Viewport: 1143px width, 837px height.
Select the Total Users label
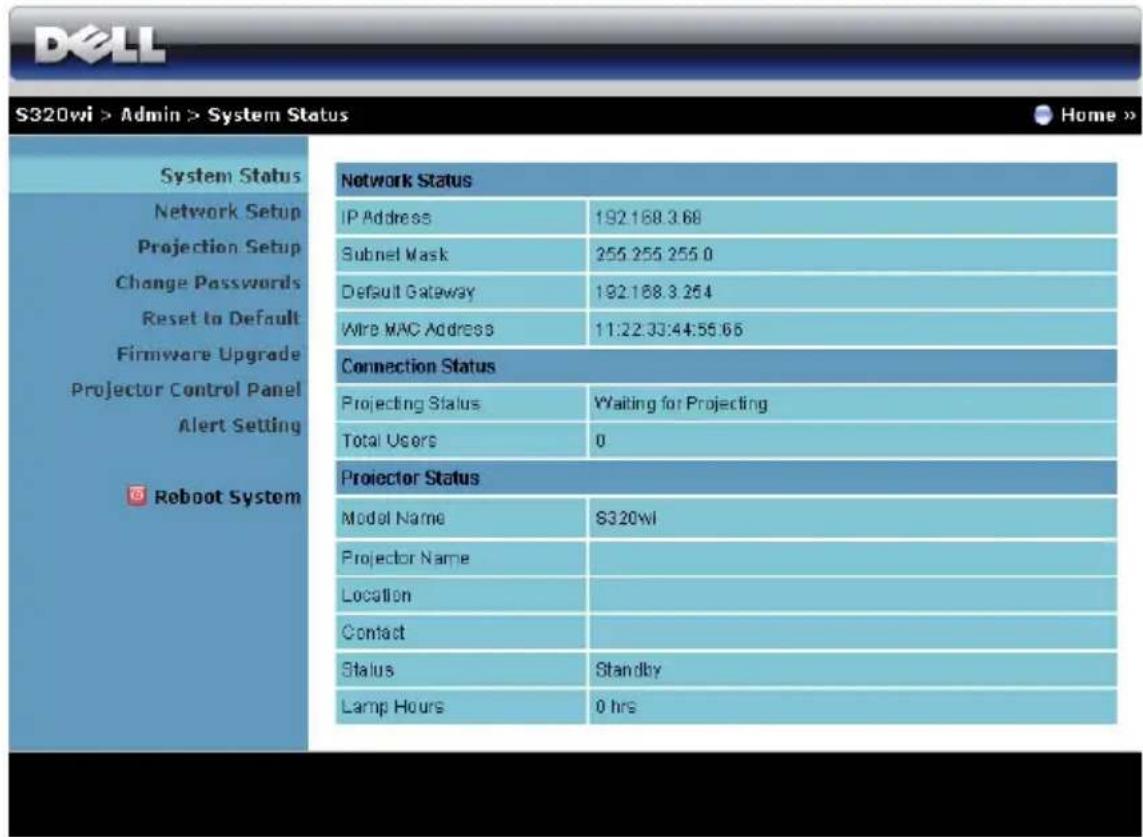point(389,440)
